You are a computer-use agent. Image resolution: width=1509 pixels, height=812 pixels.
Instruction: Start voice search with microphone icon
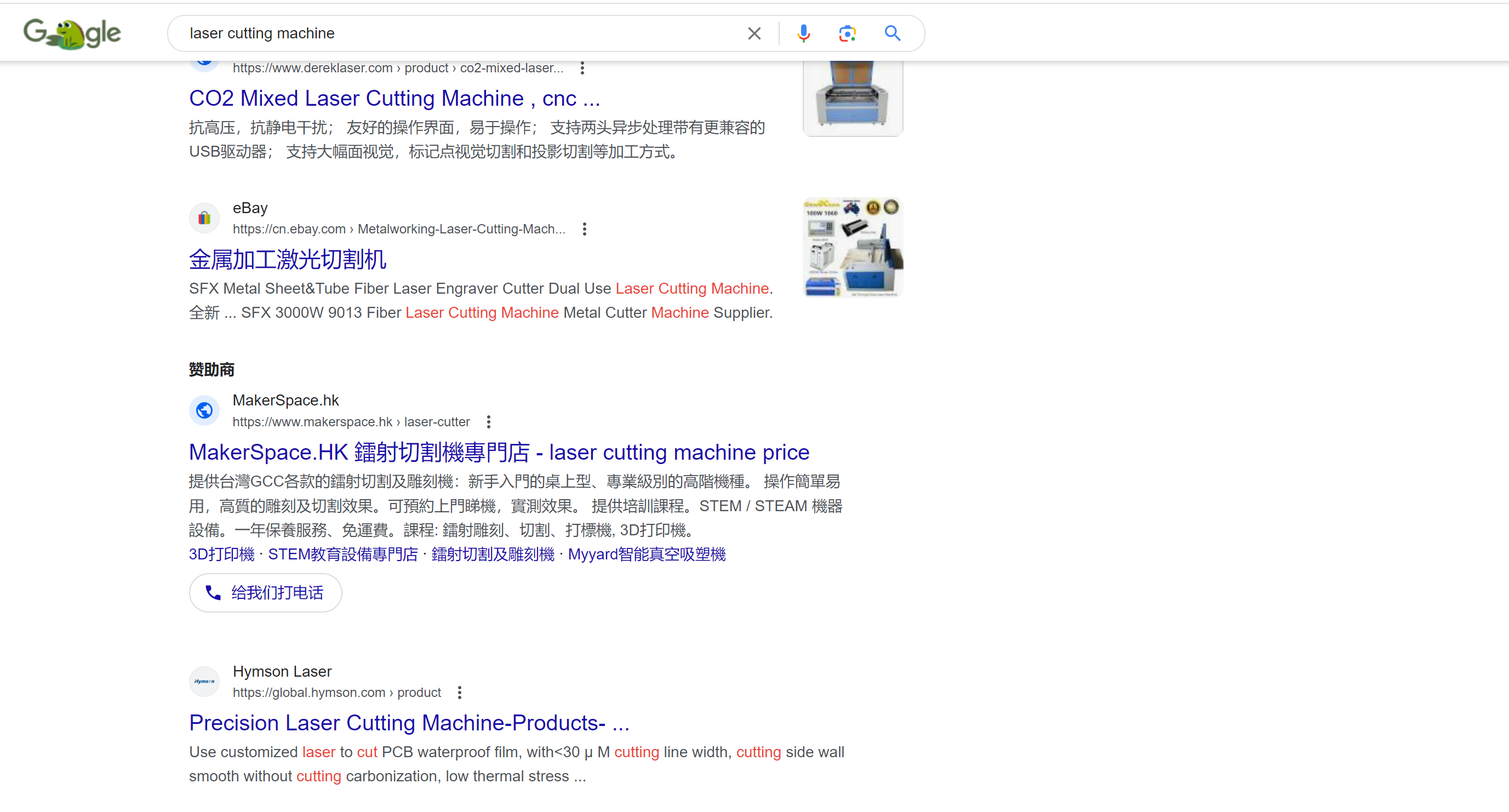point(803,33)
